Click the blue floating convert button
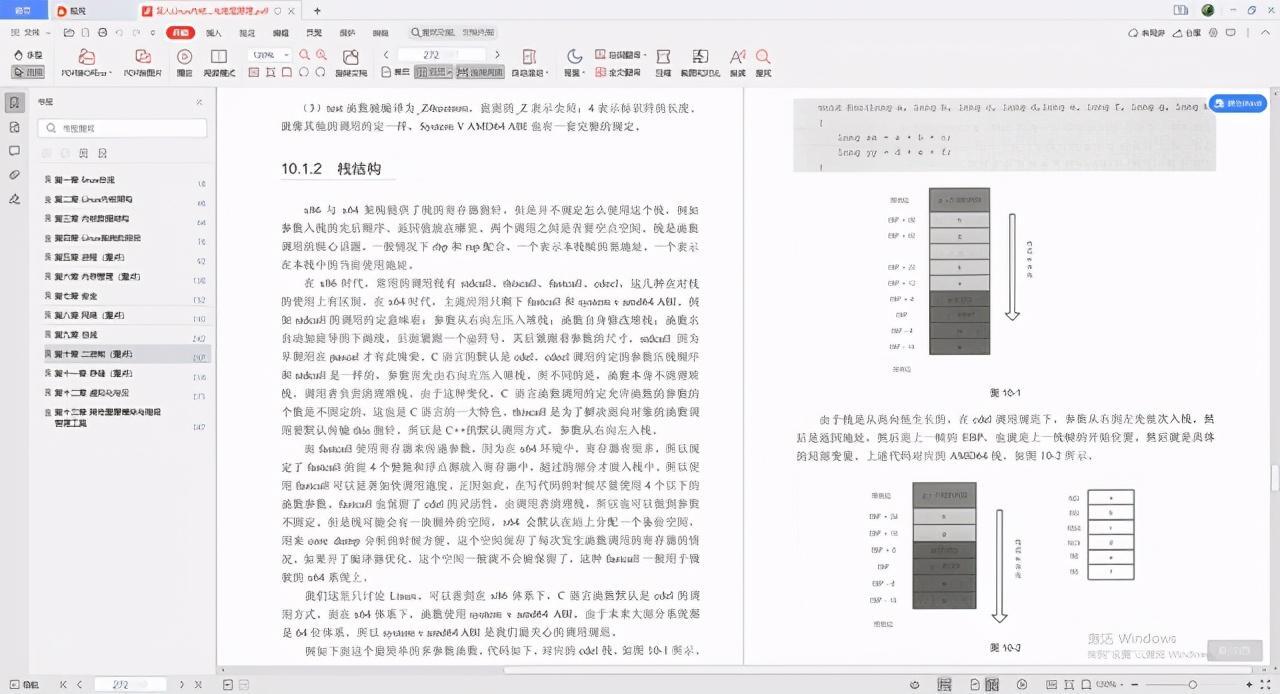1280x694 pixels. 1238,103
